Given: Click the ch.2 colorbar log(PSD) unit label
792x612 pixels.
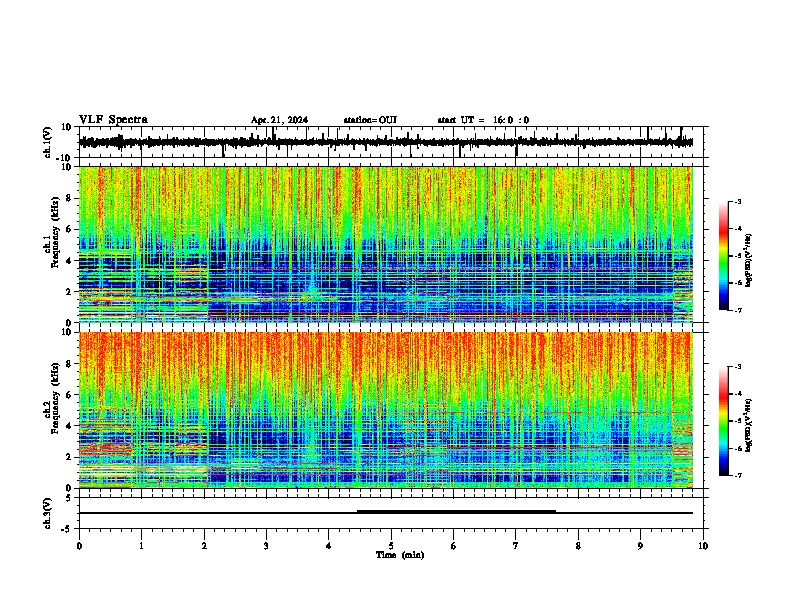Looking at the screenshot, I should click(x=748, y=426).
